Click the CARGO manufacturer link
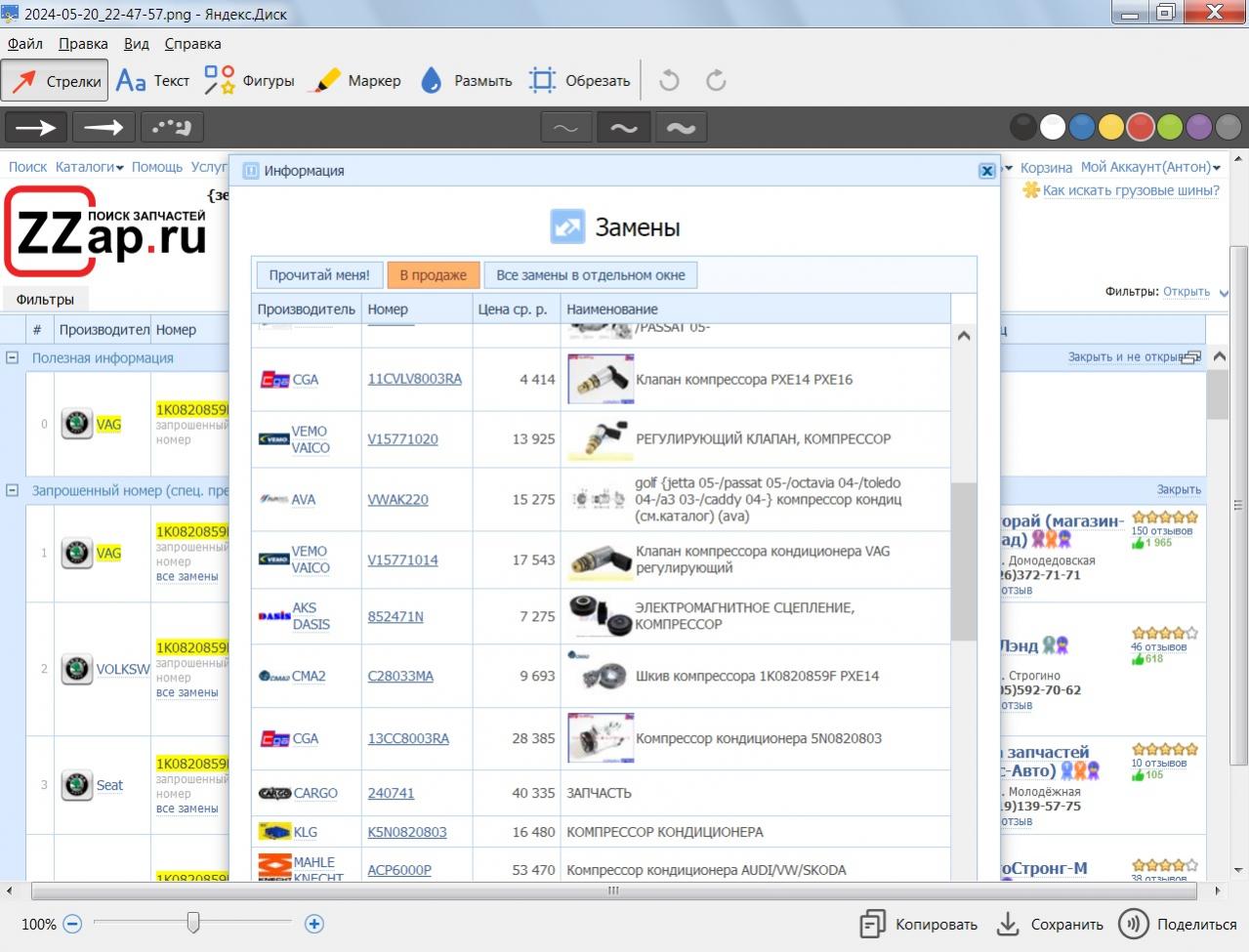The height and width of the screenshot is (952, 1249). coord(315,794)
